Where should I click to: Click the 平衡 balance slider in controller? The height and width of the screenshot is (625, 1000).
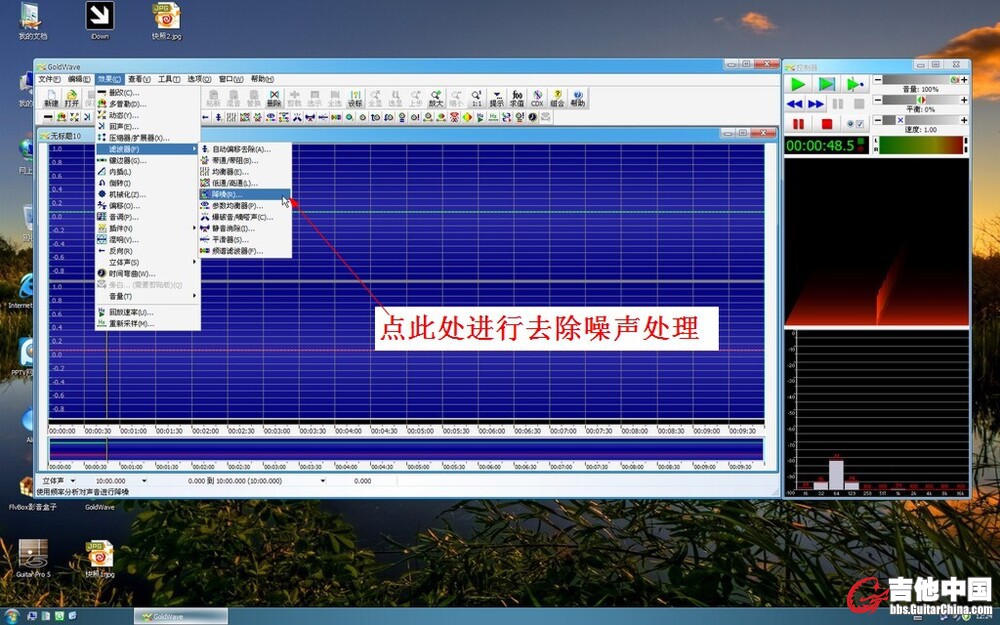point(921,99)
